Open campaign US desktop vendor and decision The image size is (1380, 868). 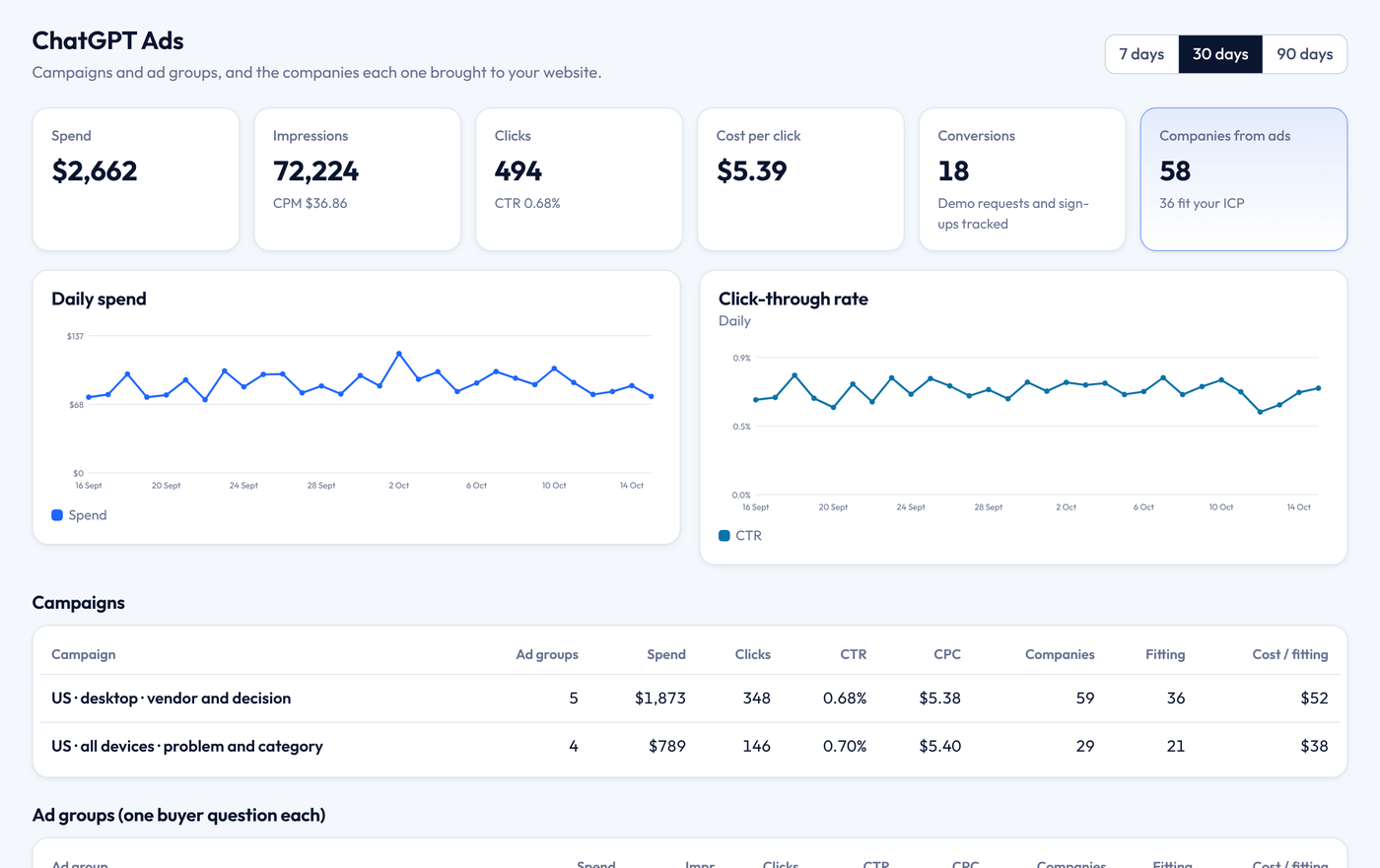[x=690, y=699]
